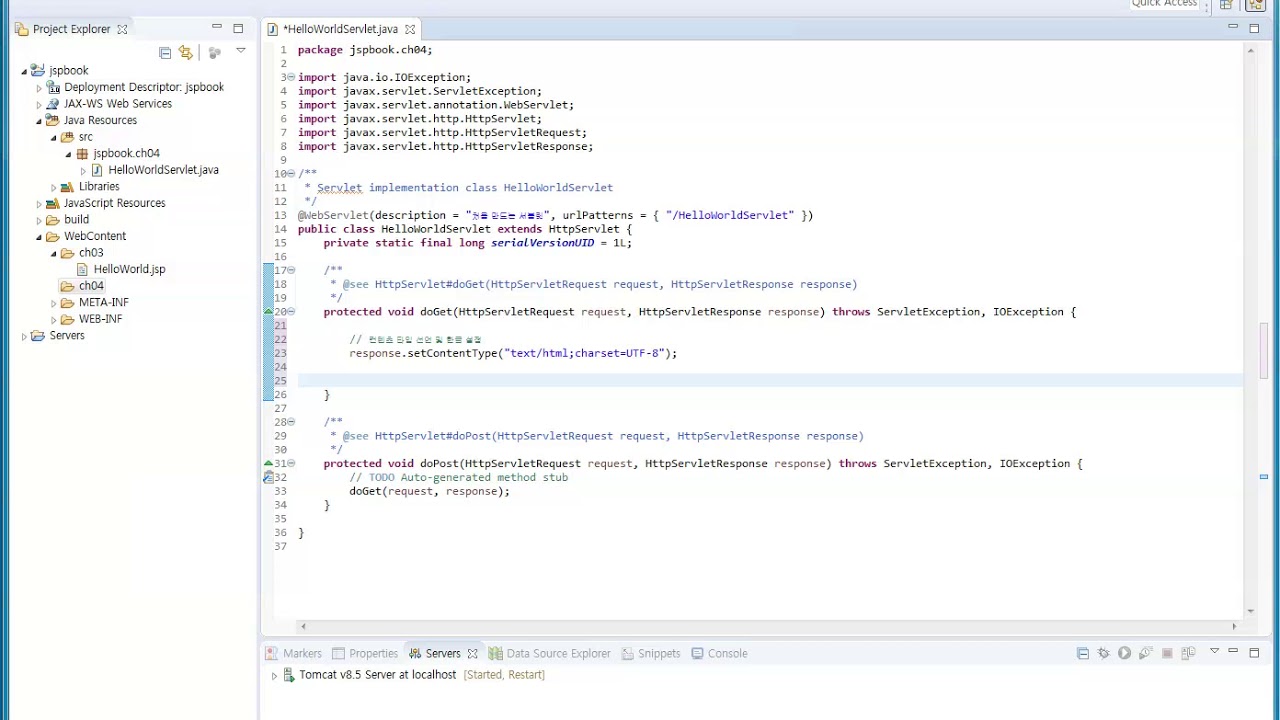Toggle fold of doPost Javadoc at line 28
1280x720 pixels.
pyautogui.click(x=291, y=422)
